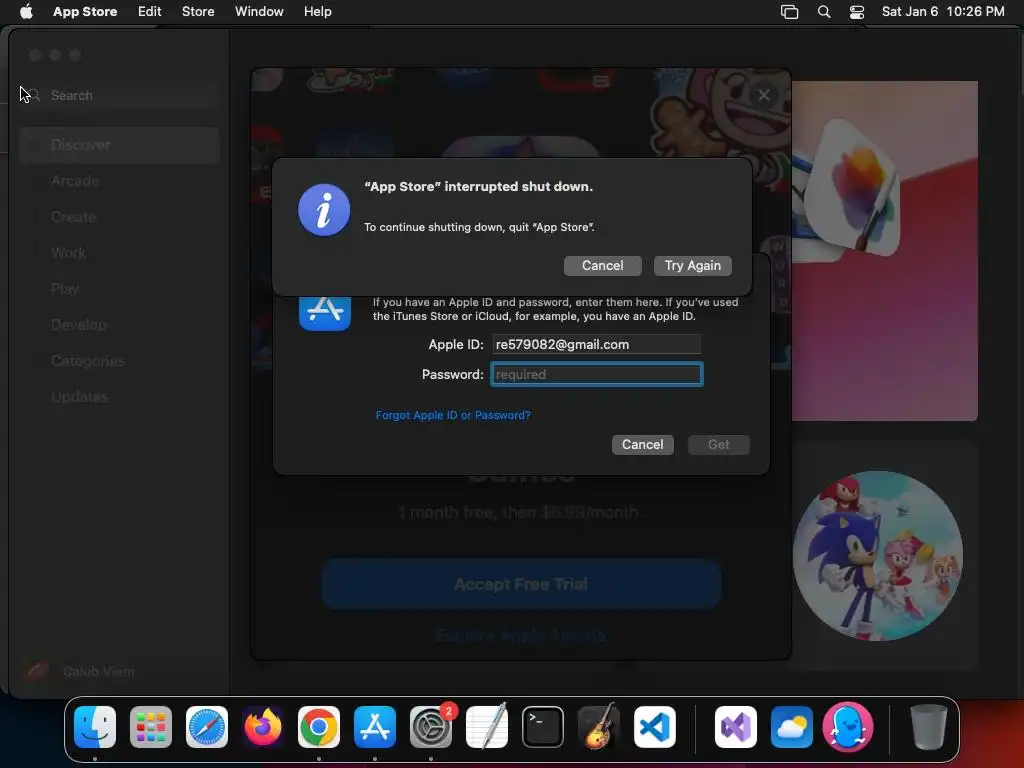1024x768 pixels.
Task: Open Calub Viem account in sidebar
Action: (x=82, y=671)
